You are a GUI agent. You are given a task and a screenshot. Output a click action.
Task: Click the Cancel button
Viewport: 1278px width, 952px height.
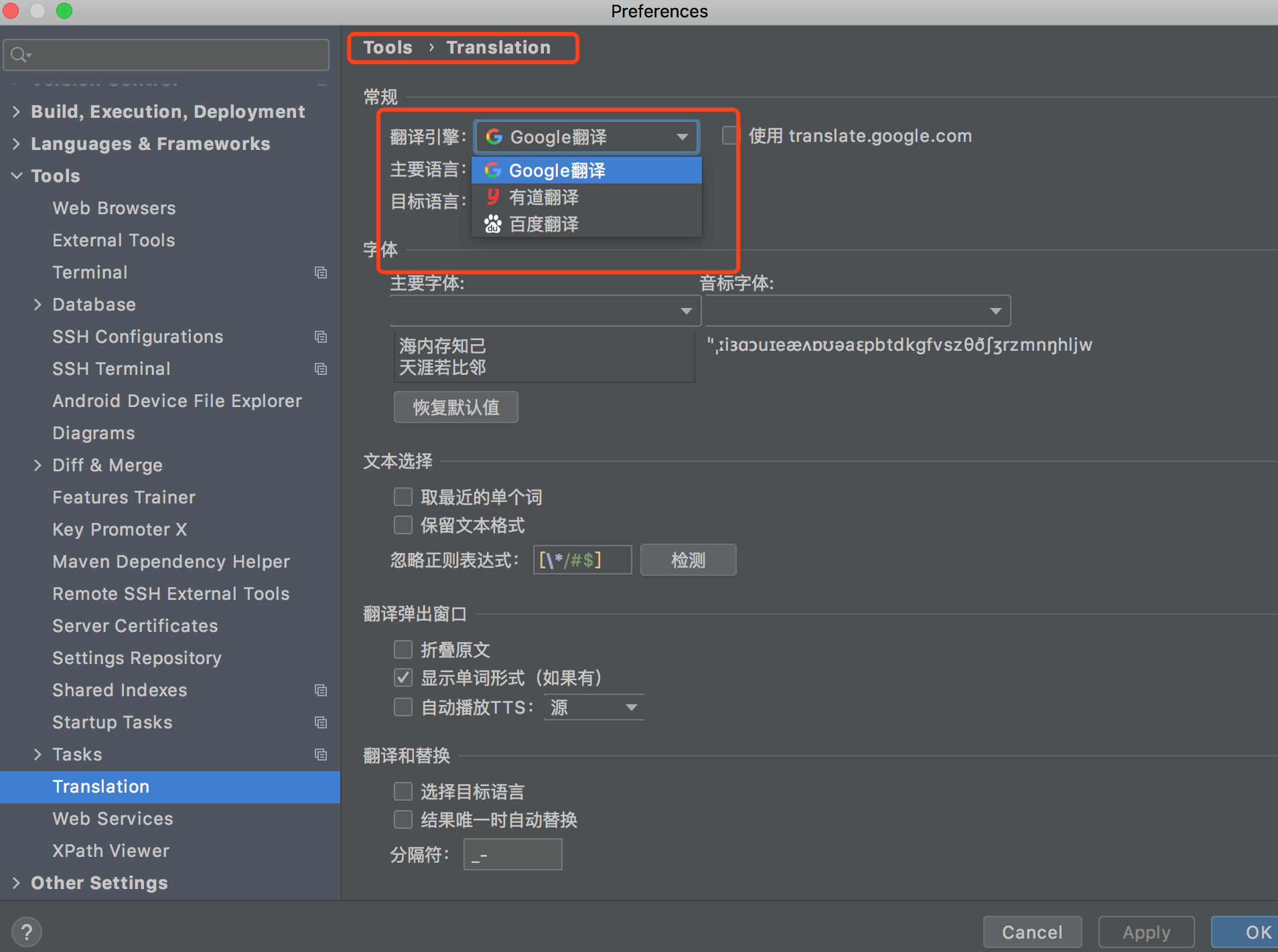coord(1032,932)
